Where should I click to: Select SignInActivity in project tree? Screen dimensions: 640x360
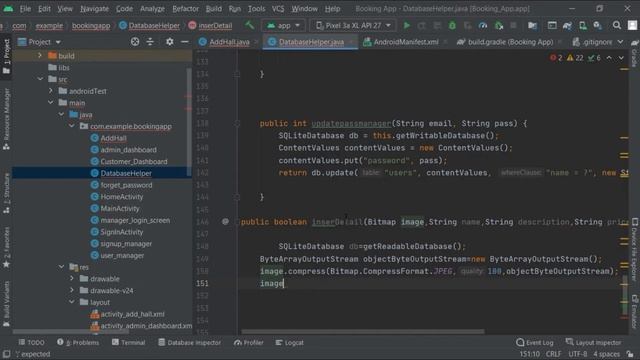[x=122, y=232]
